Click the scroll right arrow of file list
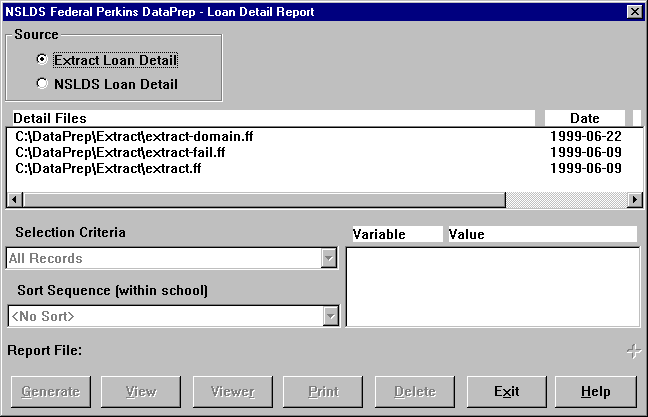The width and height of the screenshot is (648, 417). click(x=635, y=200)
